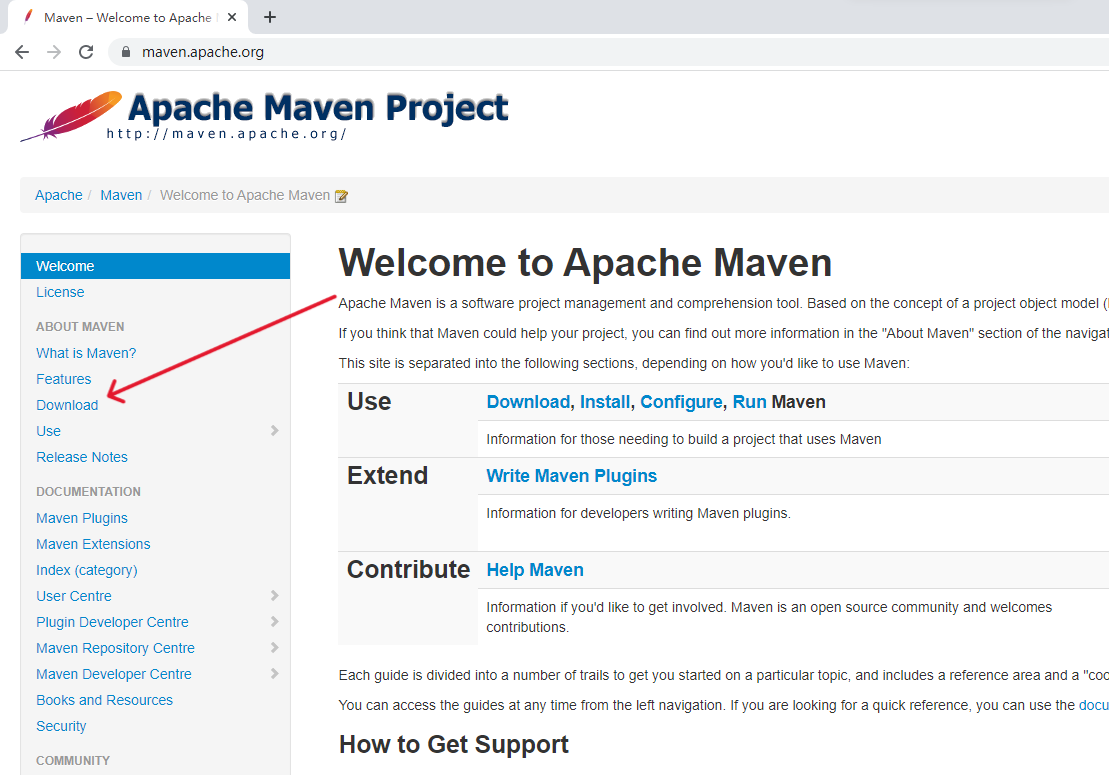This screenshot has width=1109, height=775.
Task: Open the Apache breadcrumb link
Action: 59,195
